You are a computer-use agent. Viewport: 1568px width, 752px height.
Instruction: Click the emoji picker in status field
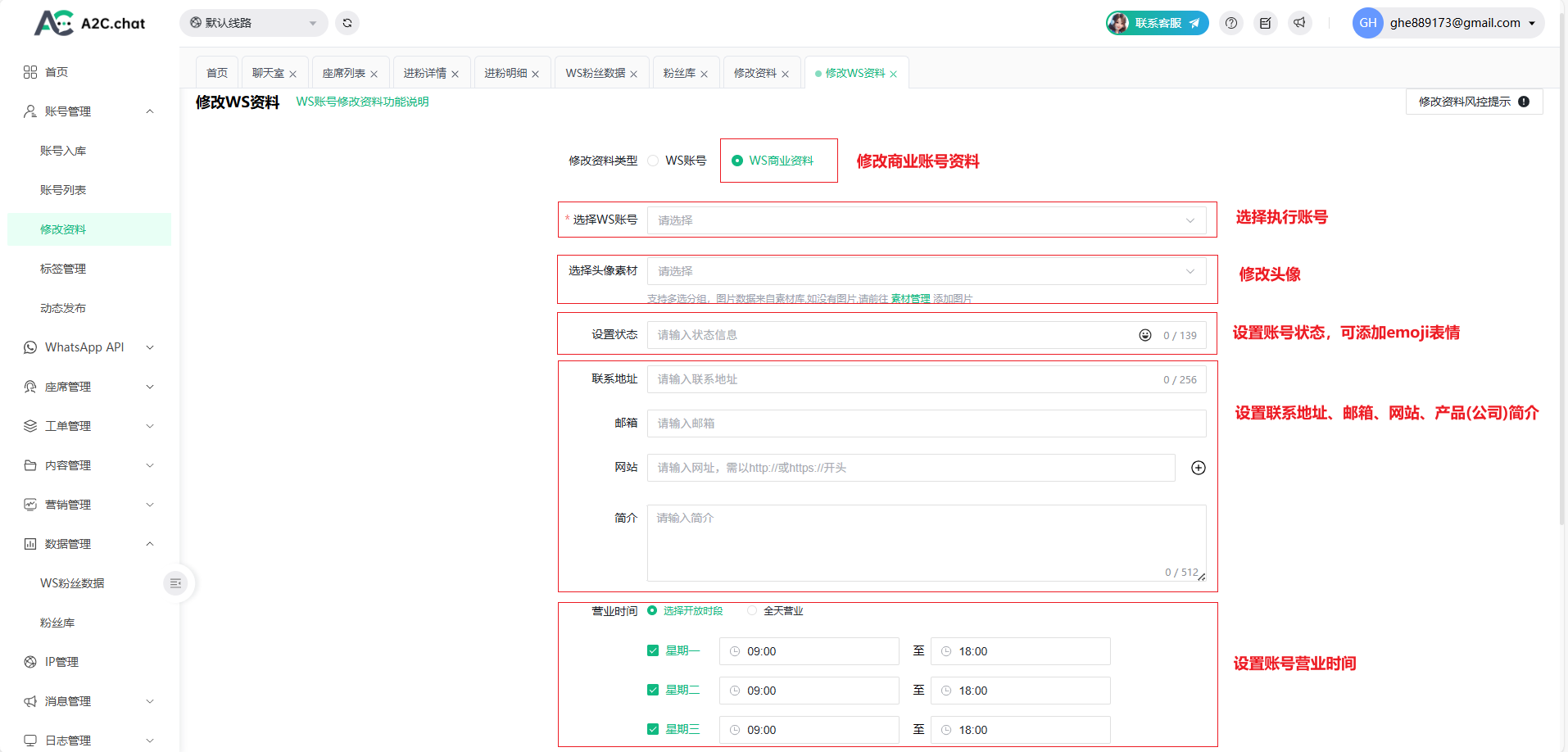1144,335
